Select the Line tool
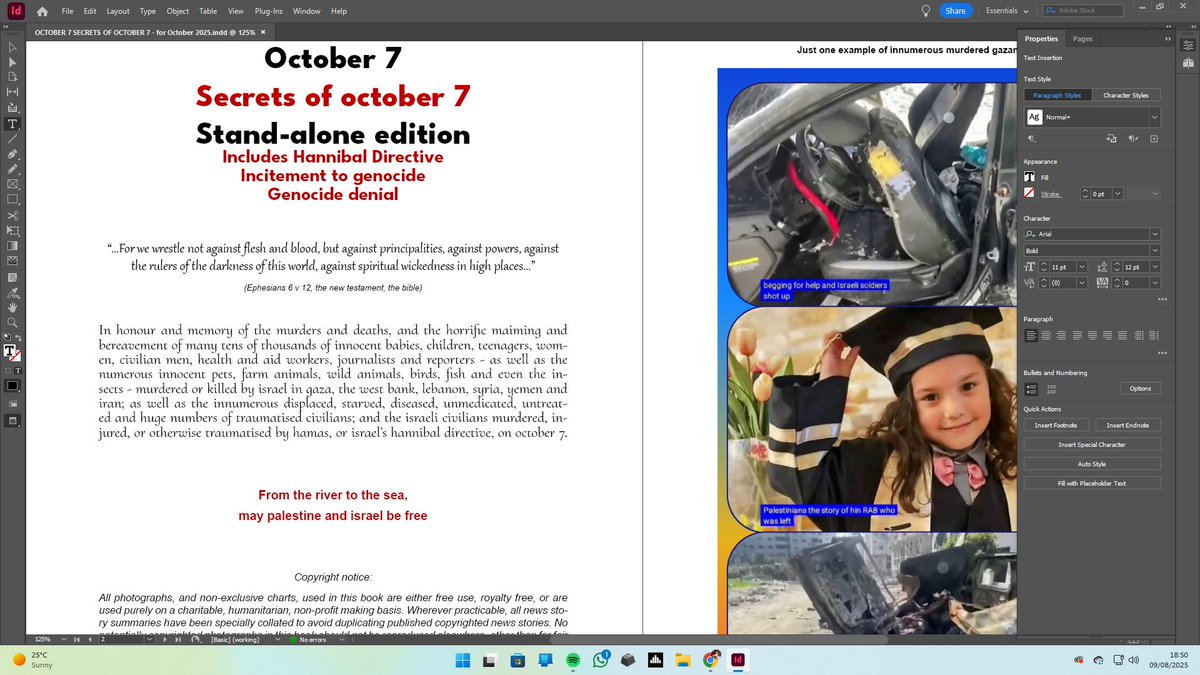 click(12, 139)
